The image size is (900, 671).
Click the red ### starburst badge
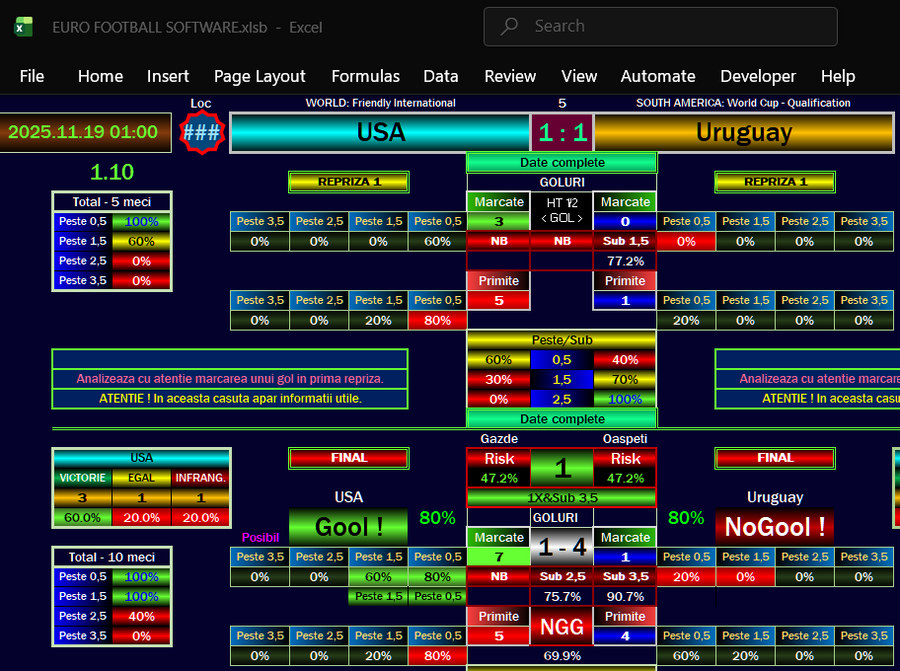coord(201,132)
